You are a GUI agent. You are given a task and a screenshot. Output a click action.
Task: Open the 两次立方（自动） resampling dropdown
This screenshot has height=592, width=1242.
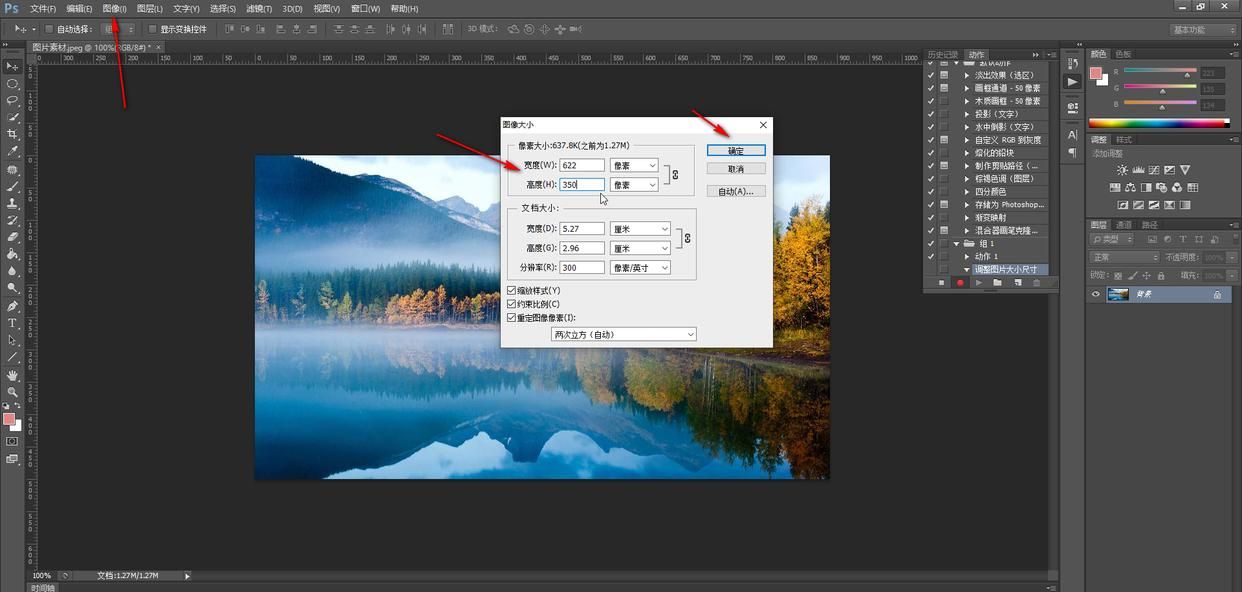coord(623,334)
